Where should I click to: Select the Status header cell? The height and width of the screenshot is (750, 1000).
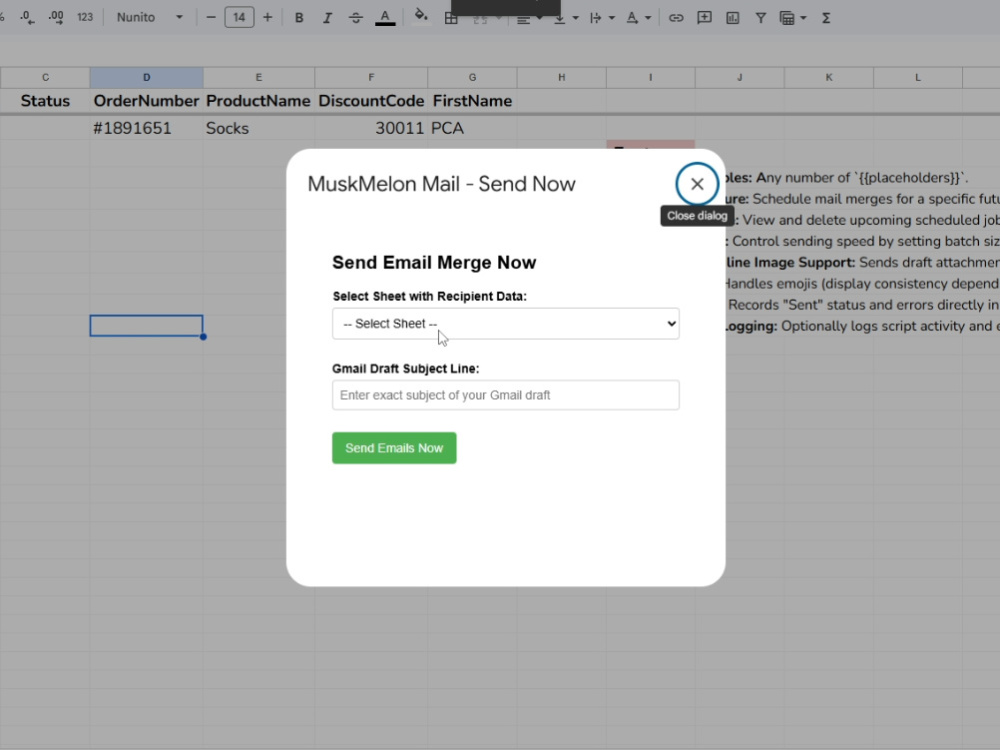(x=45, y=101)
